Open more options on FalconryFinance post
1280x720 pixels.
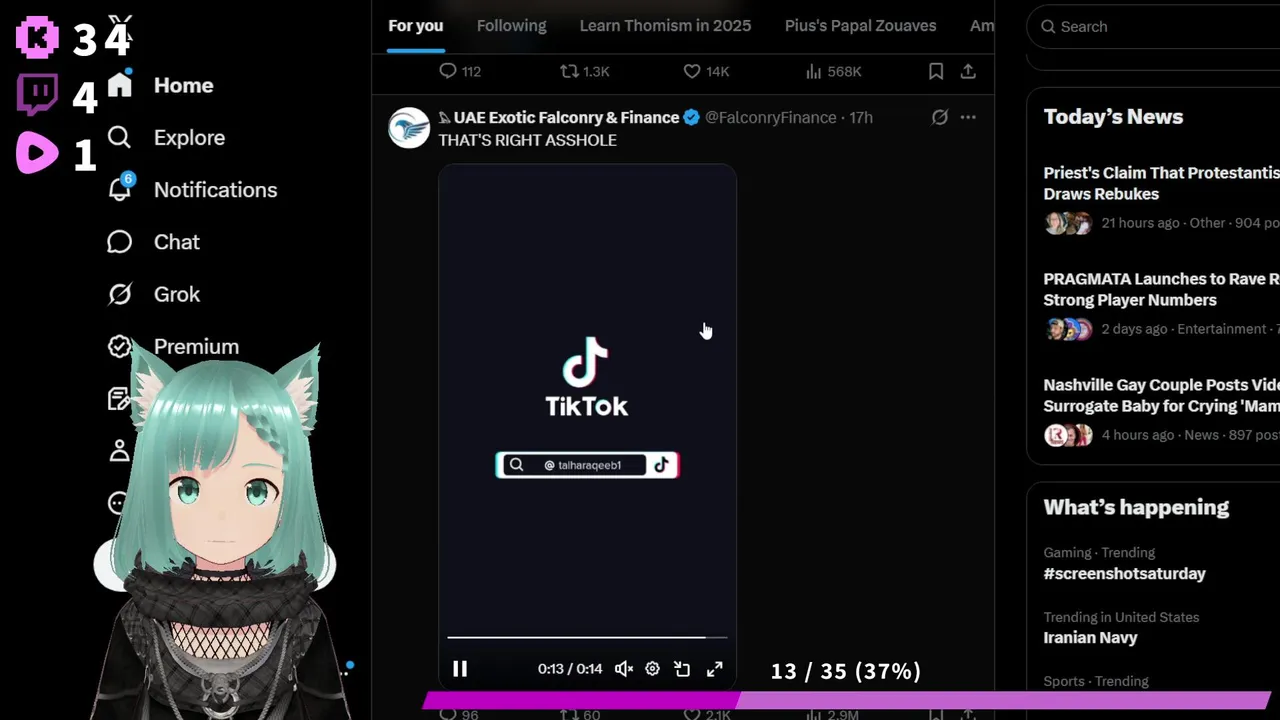click(968, 117)
